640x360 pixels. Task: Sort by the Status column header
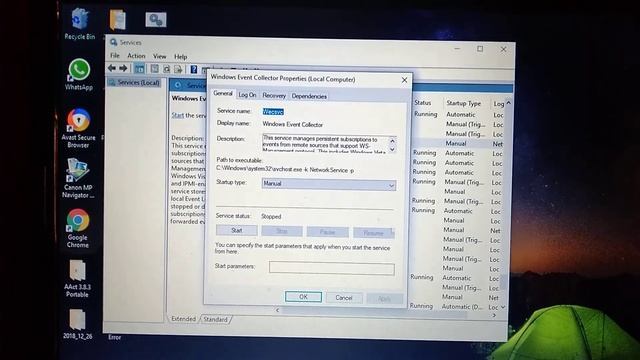click(x=423, y=102)
